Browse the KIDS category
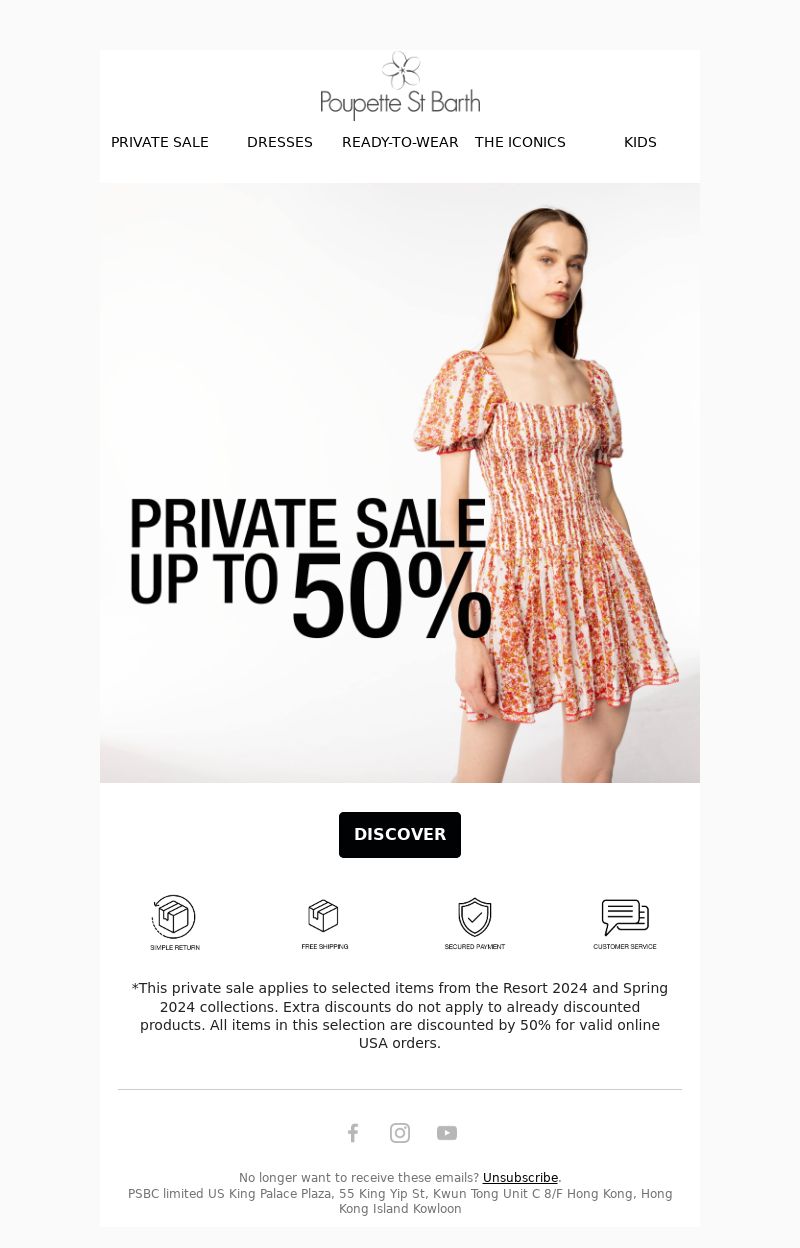 pyautogui.click(x=640, y=142)
